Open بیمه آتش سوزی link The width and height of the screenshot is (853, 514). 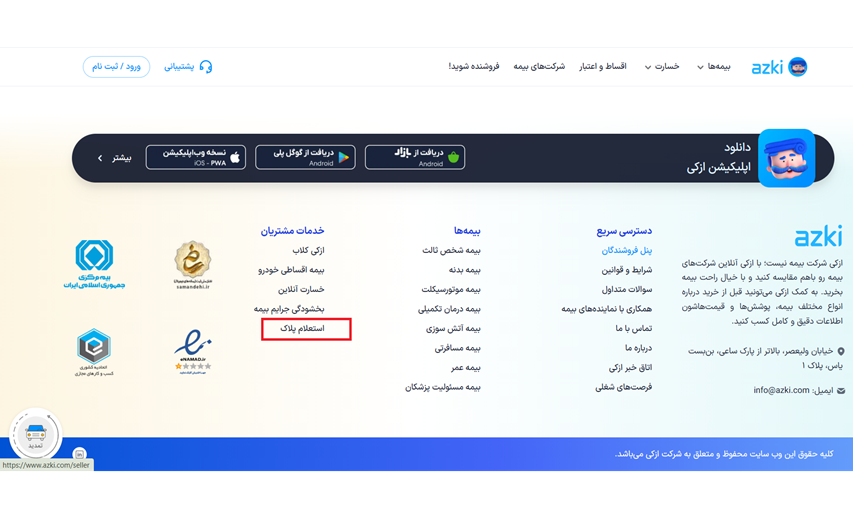tap(453, 329)
